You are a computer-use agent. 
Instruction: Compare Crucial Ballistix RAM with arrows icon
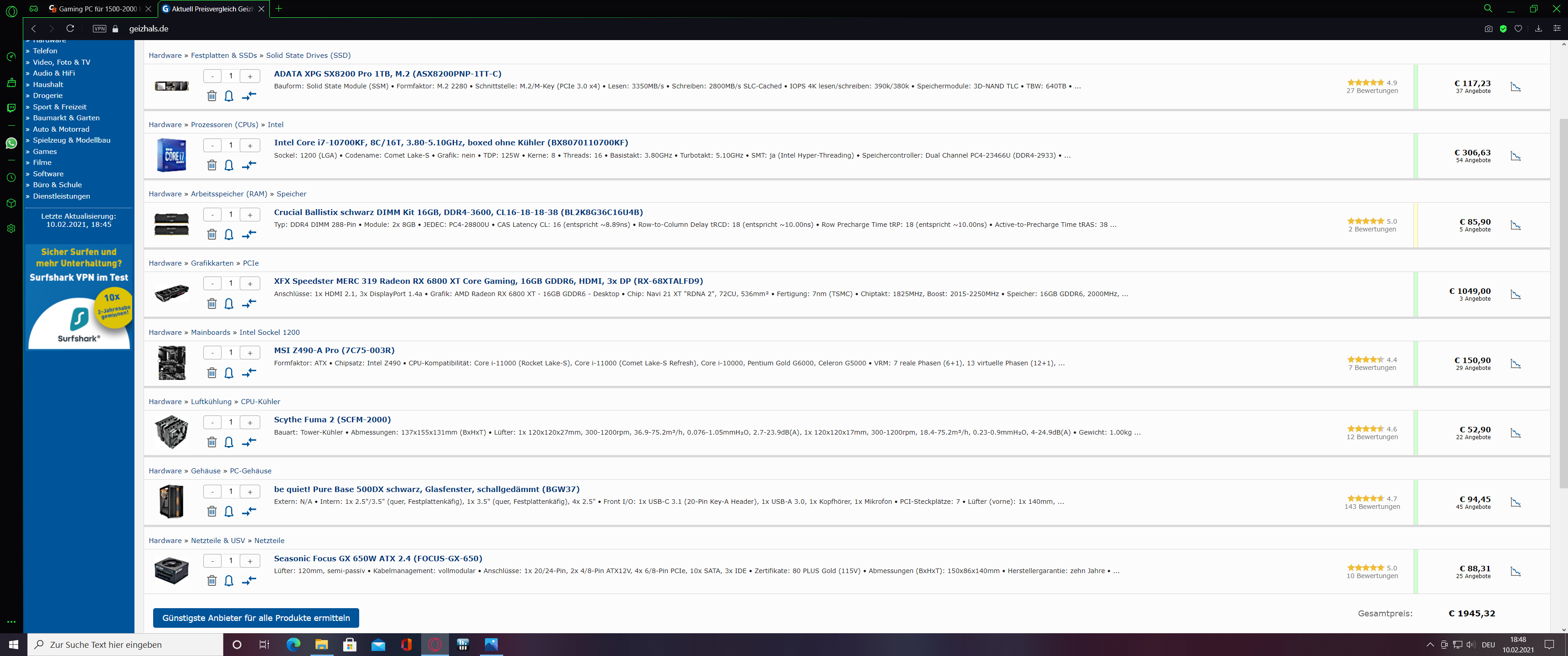point(249,234)
